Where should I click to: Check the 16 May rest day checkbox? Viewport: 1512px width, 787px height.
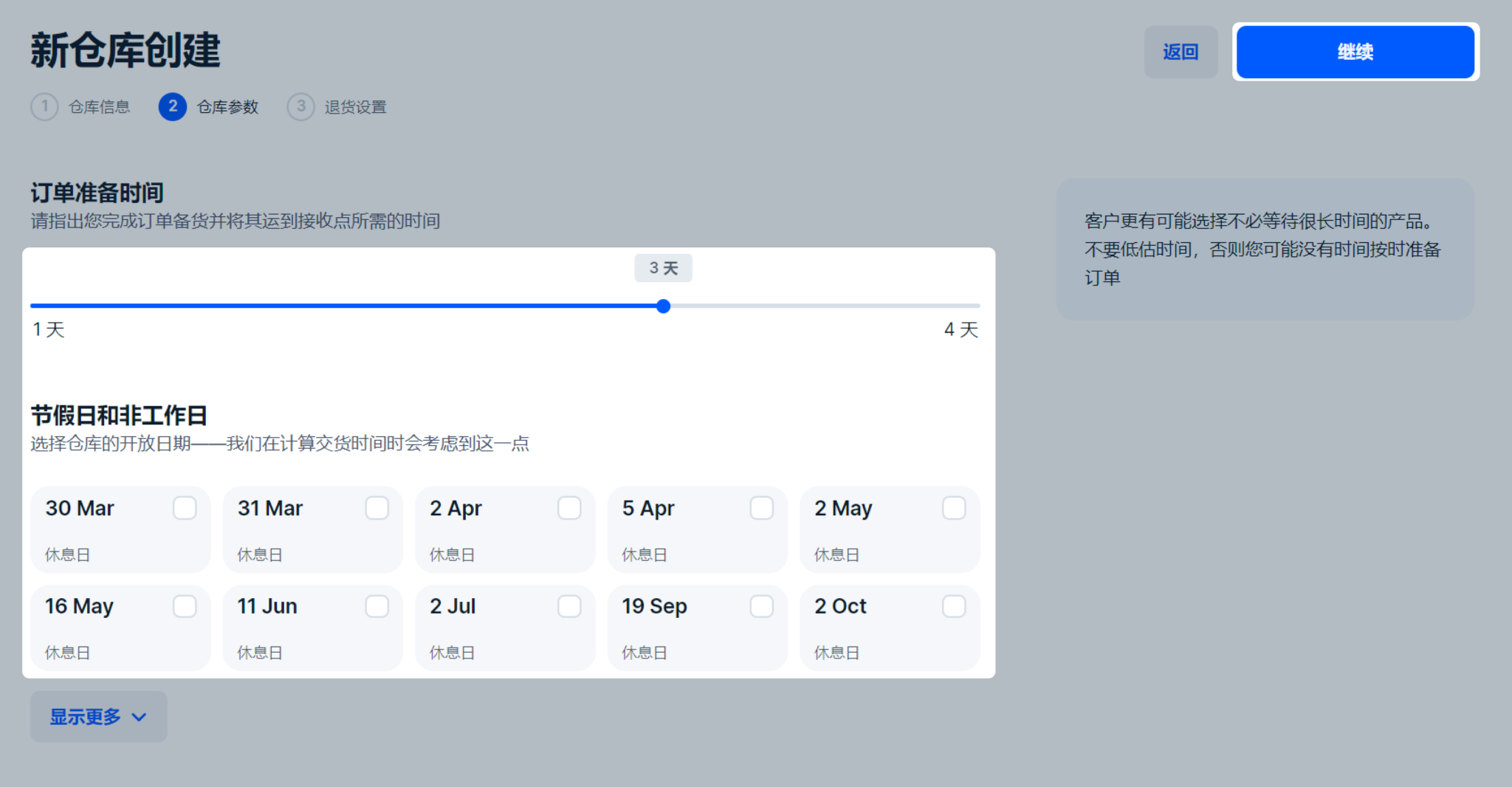point(185,606)
